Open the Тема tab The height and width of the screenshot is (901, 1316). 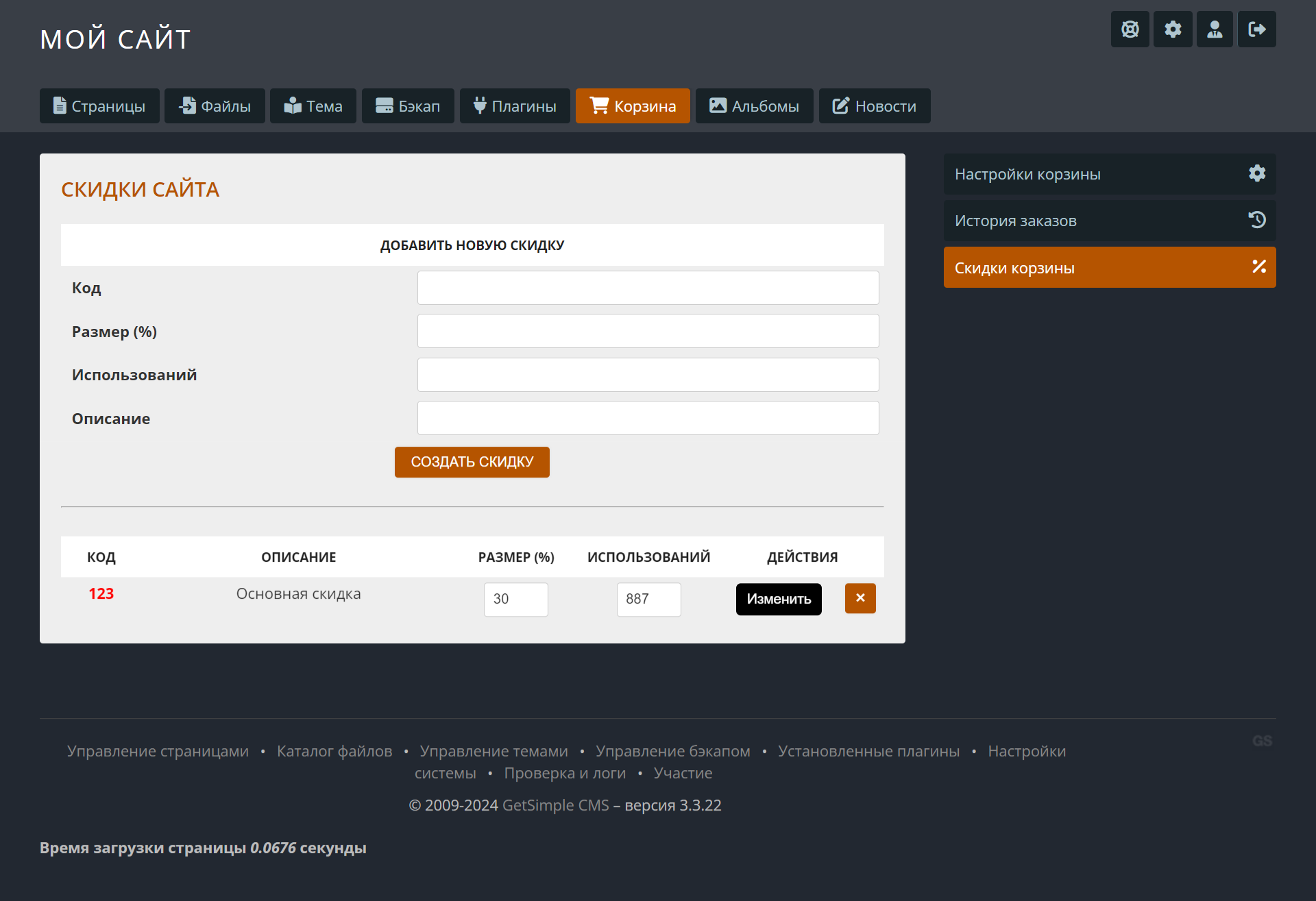(313, 106)
